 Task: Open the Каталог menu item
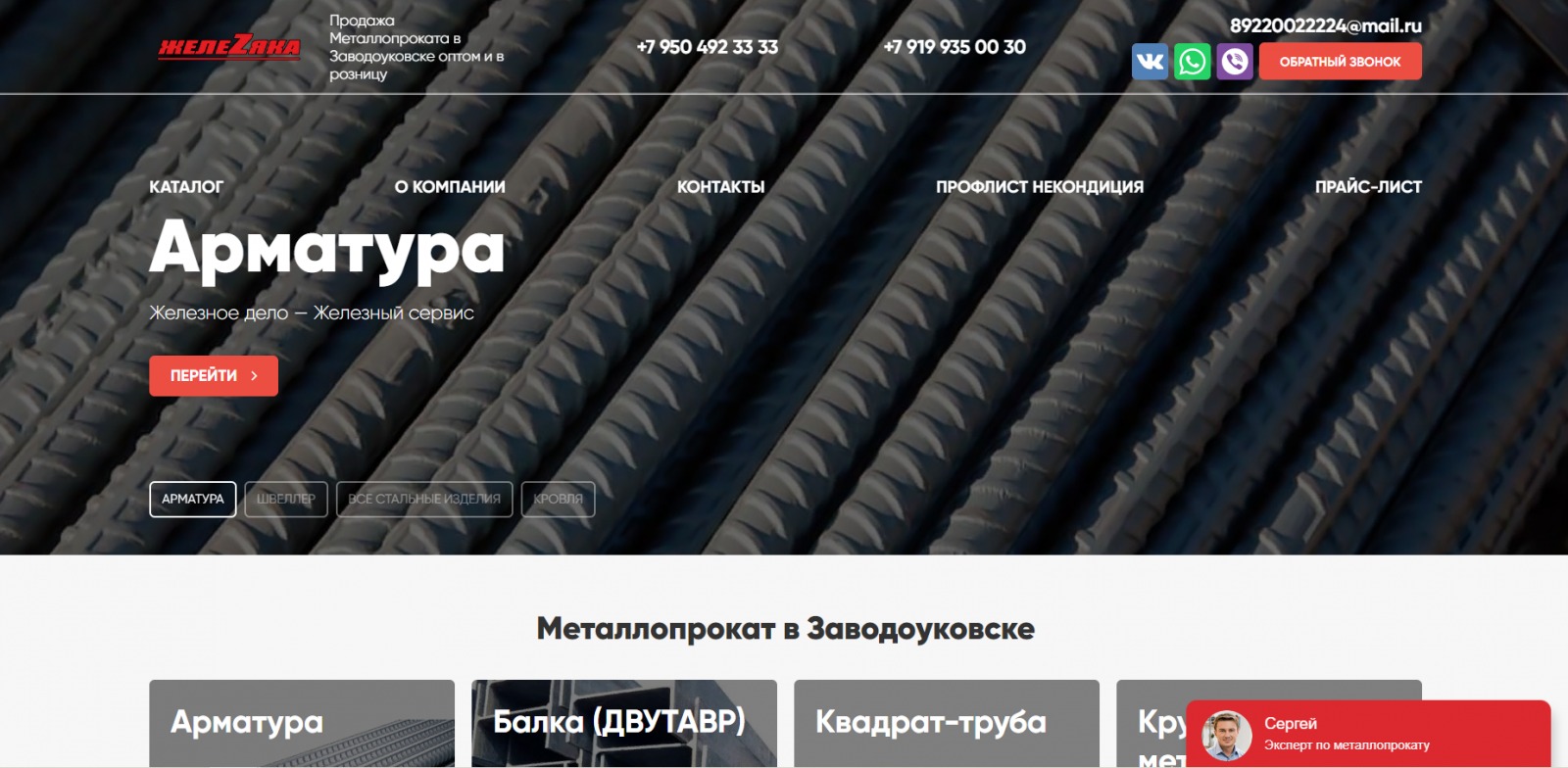(x=186, y=187)
